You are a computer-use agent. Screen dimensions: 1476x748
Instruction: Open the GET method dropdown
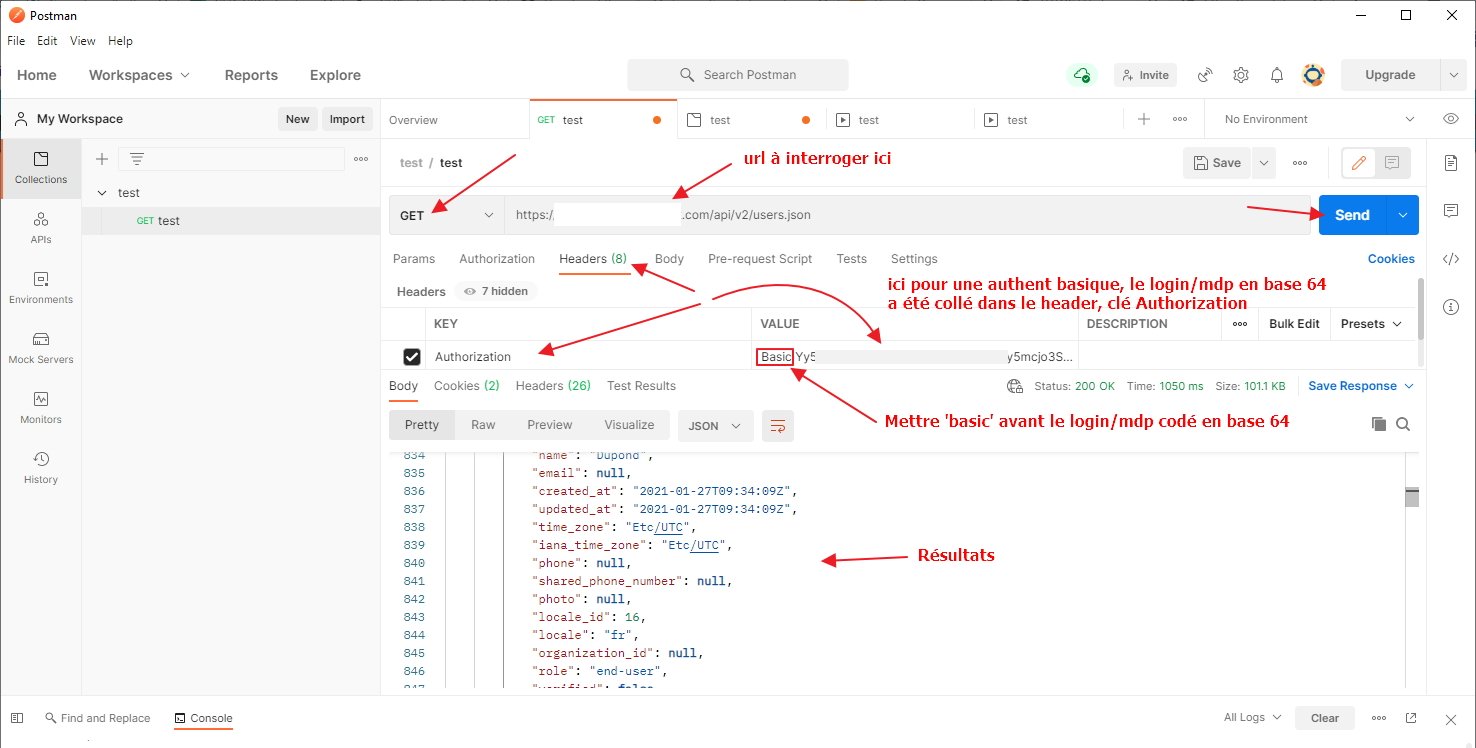[446, 215]
